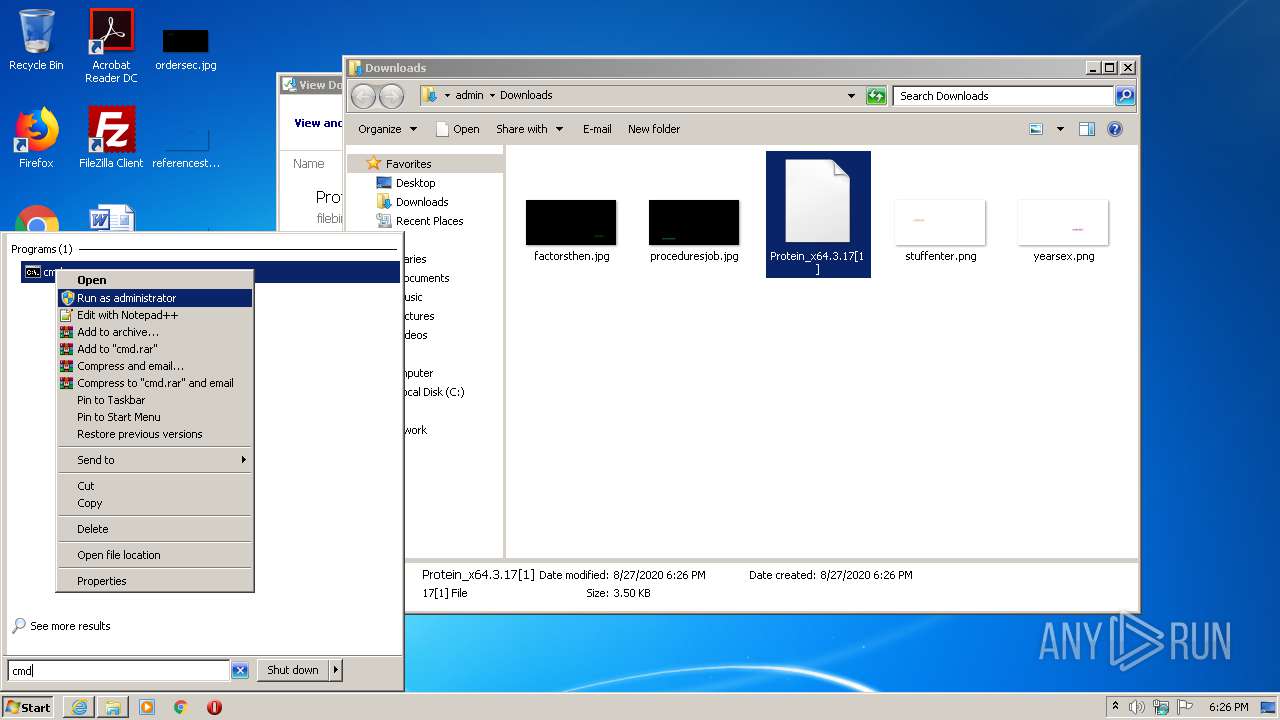Launch Firefox from the desktop

point(36,138)
